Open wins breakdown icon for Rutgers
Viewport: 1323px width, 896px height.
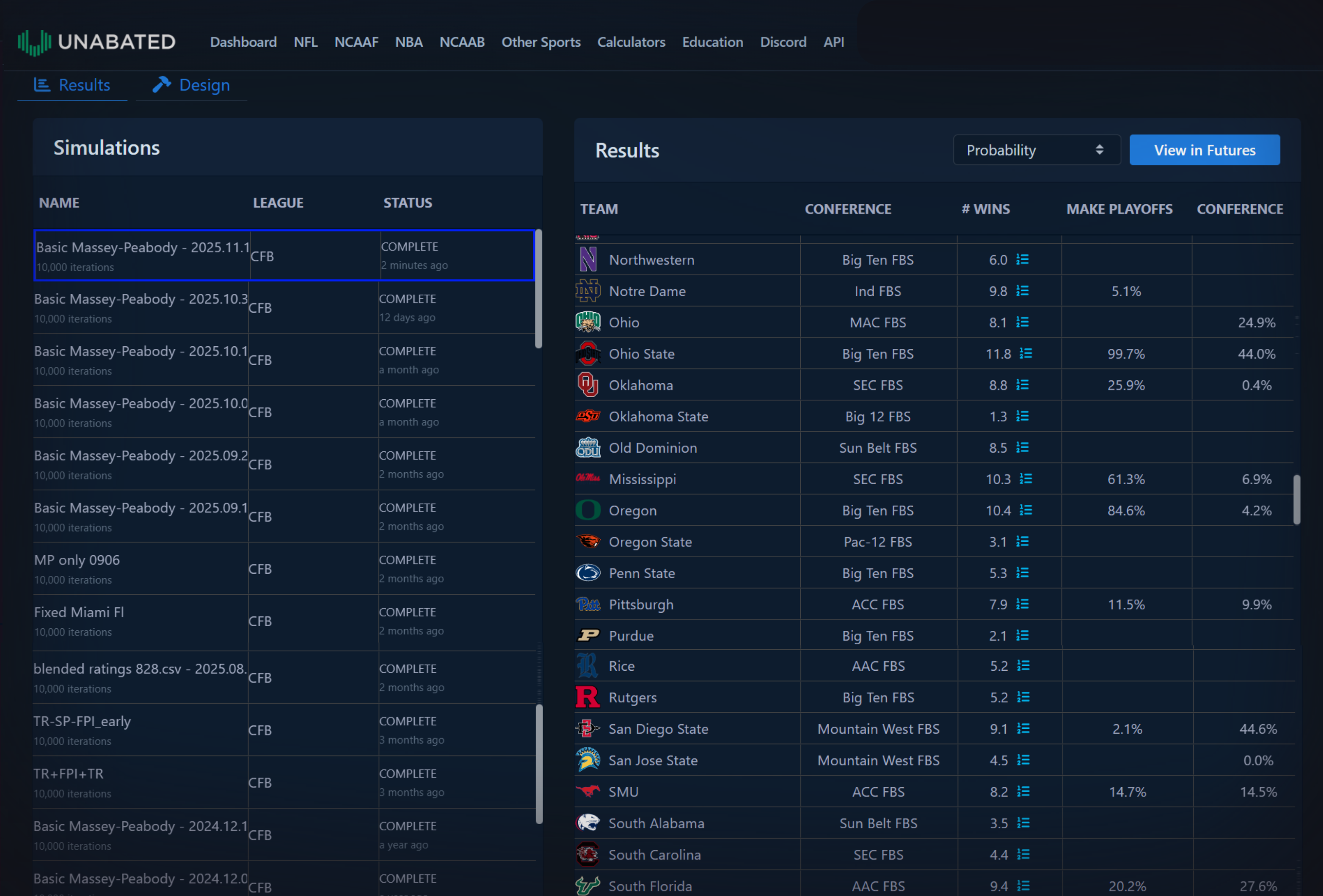click(x=1023, y=697)
